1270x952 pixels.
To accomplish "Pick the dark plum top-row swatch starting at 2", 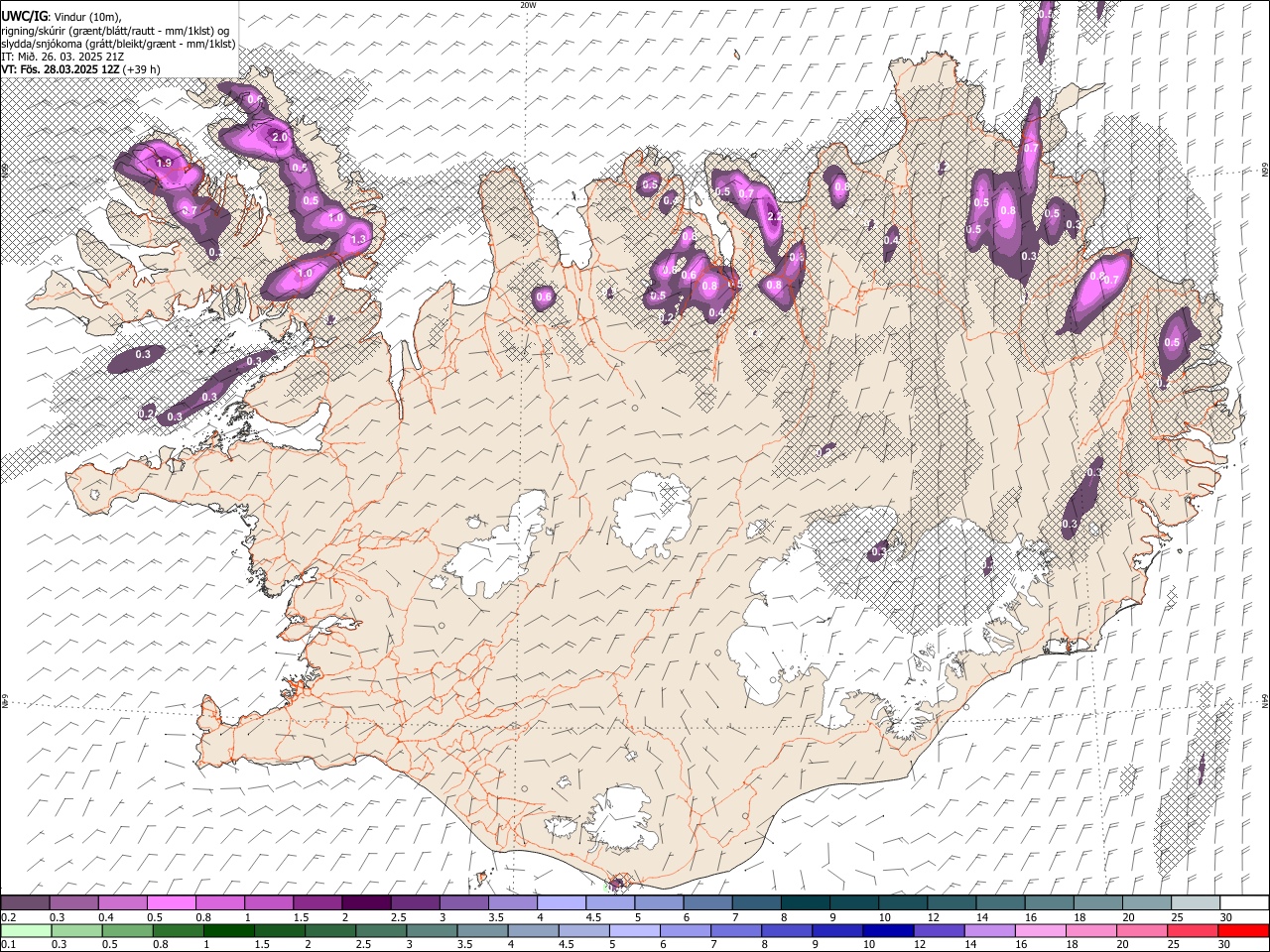I will click(365, 902).
